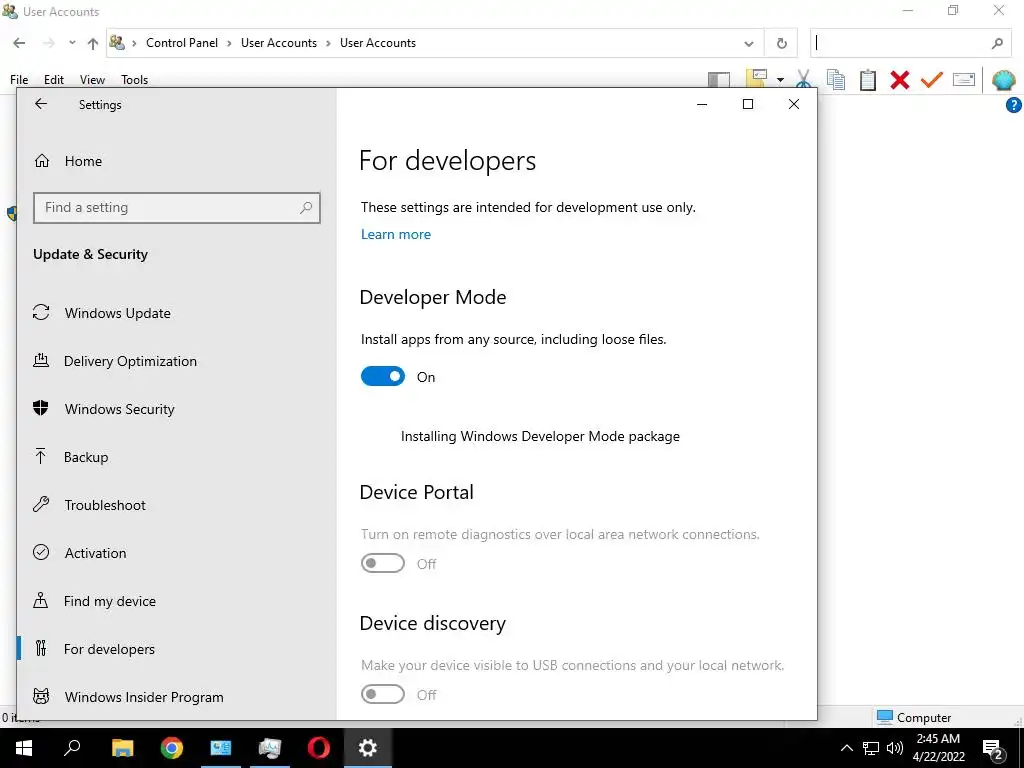This screenshot has height=768, width=1024.
Task: Open the Edit menu
Action: click(x=54, y=80)
